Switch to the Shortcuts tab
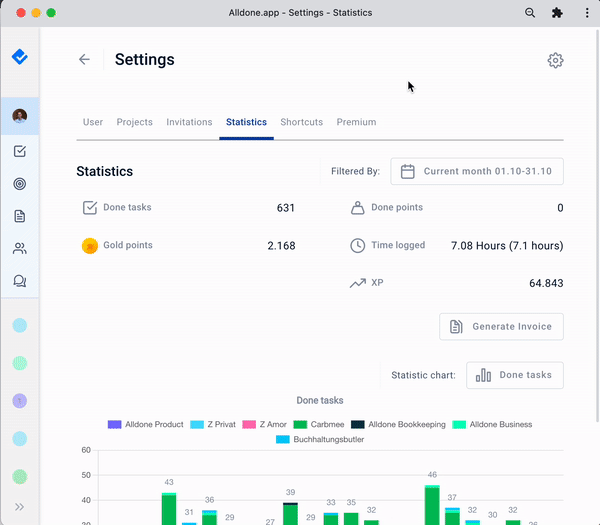 pos(302,122)
